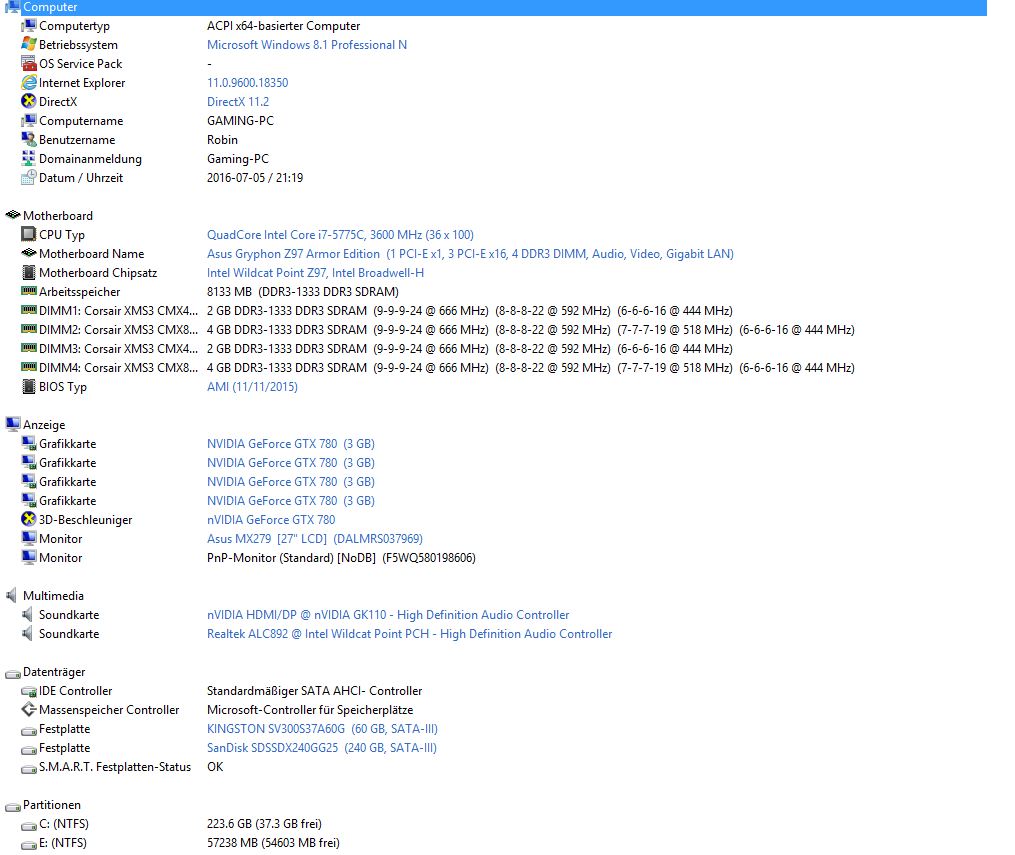The height and width of the screenshot is (855, 1015).
Task: Click the Motherboard section header icon
Action: click(x=12, y=216)
